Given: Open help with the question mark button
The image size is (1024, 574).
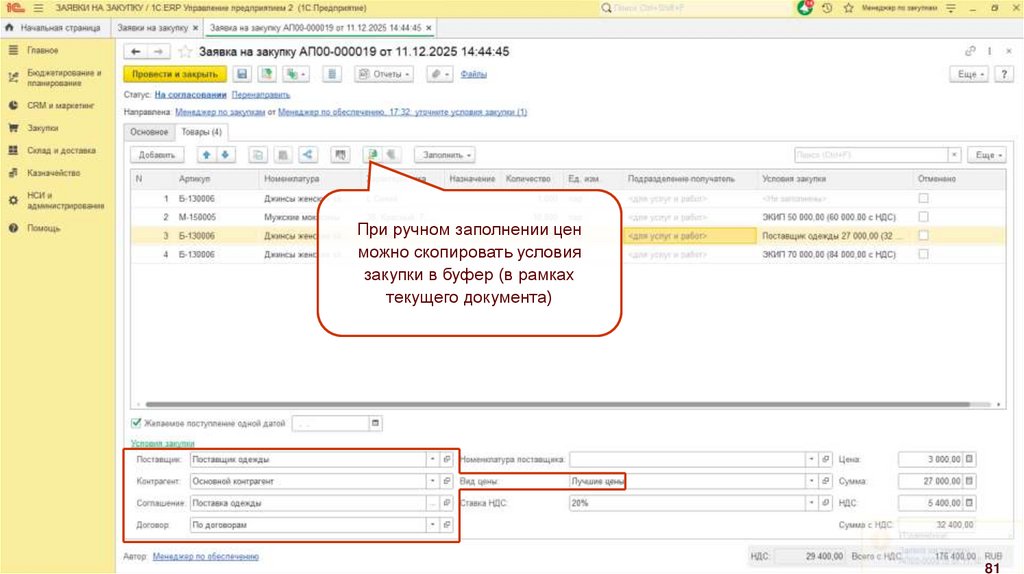Looking at the screenshot, I should coord(1004,74).
